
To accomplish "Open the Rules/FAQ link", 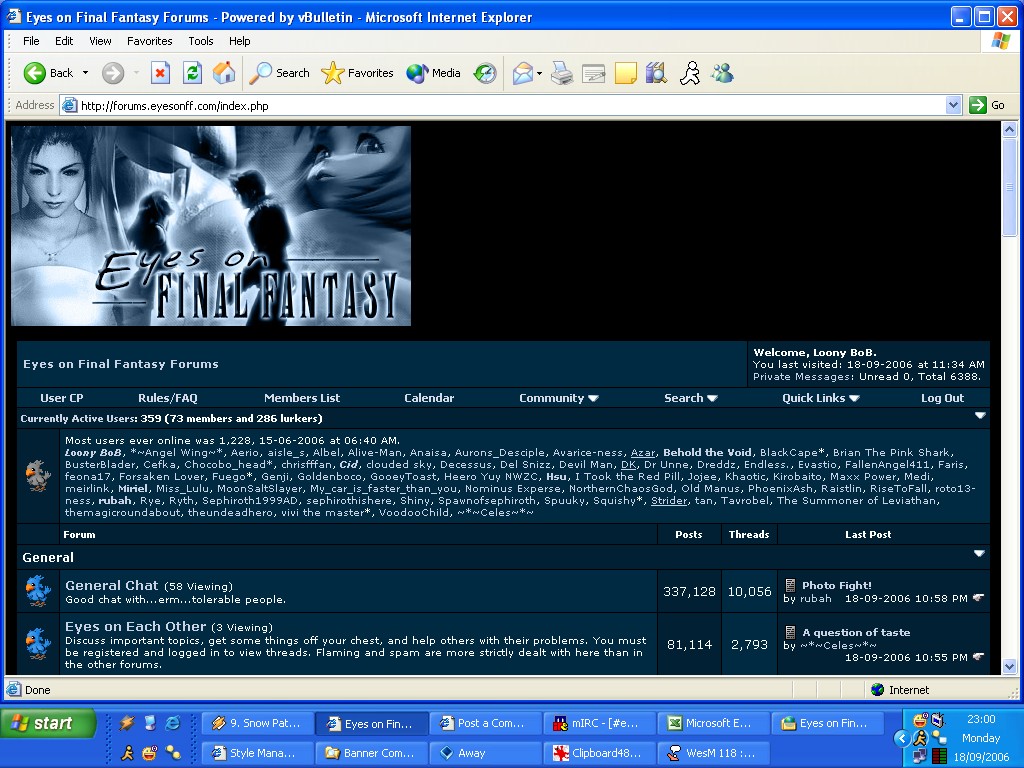I will click(x=168, y=398).
